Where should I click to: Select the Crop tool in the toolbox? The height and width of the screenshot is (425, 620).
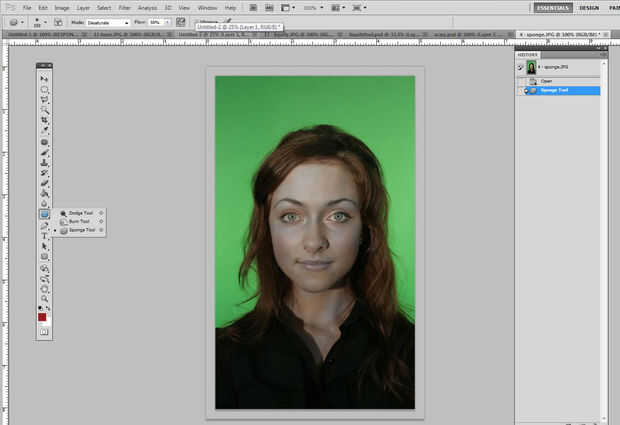tap(45, 121)
